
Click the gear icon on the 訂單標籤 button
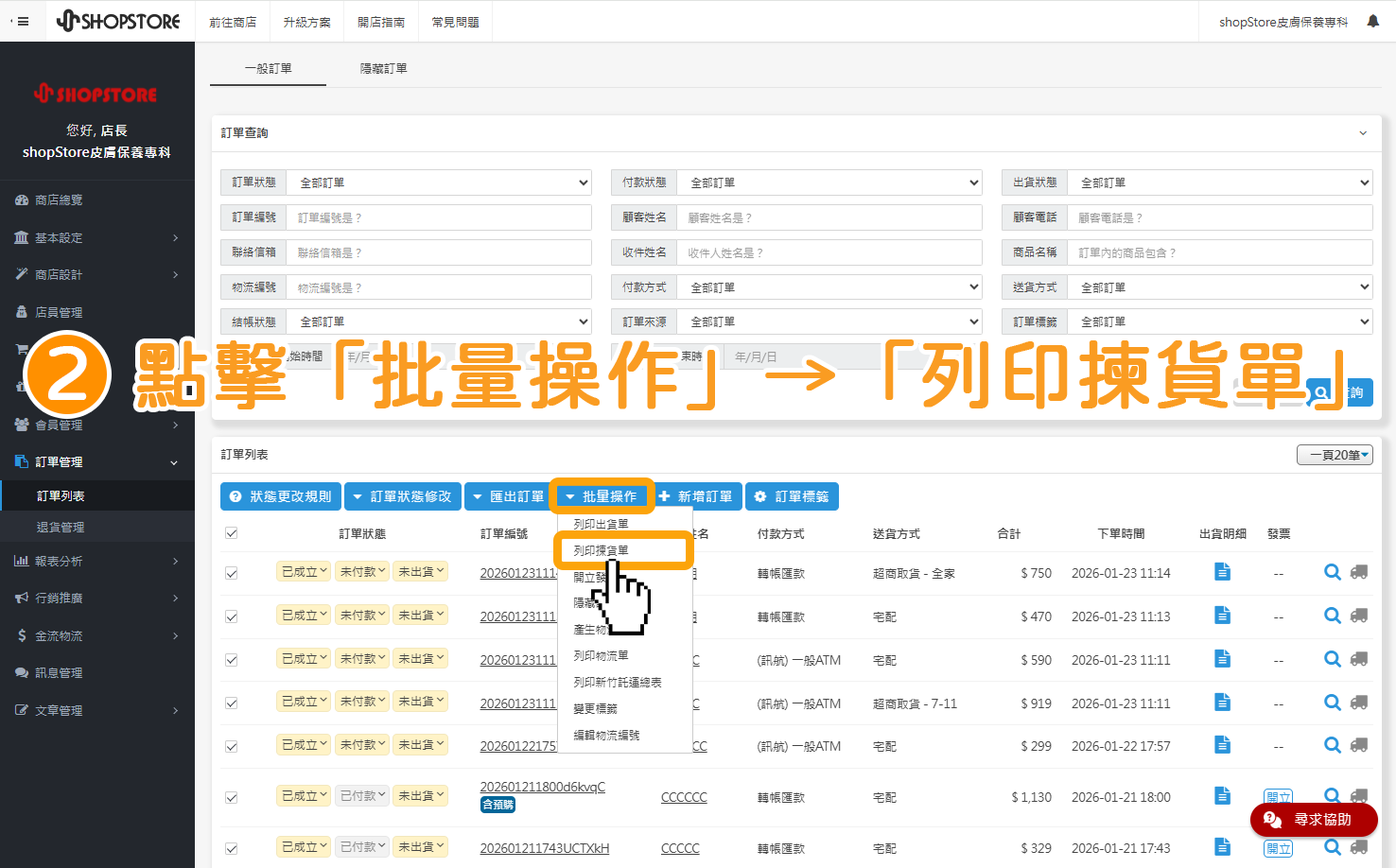coord(760,495)
